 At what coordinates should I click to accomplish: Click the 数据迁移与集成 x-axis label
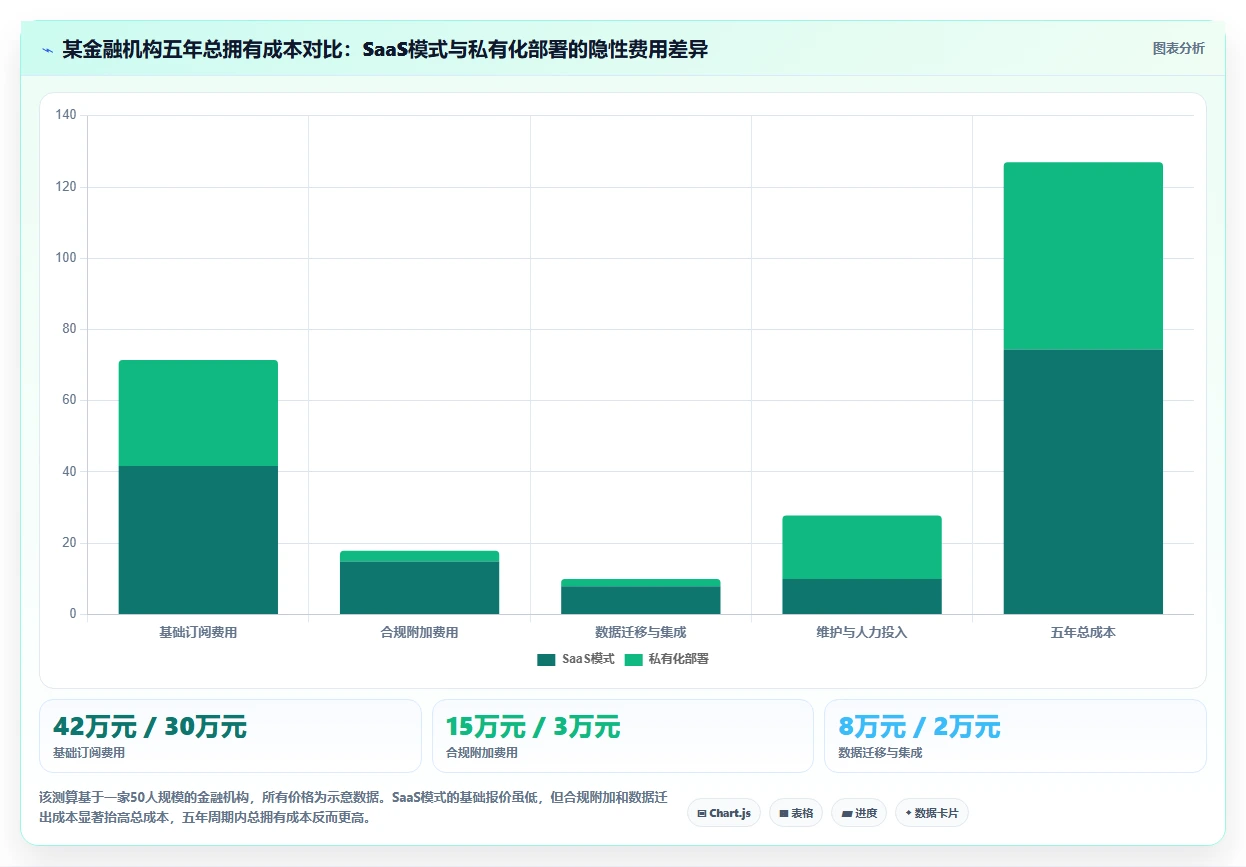click(x=641, y=633)
